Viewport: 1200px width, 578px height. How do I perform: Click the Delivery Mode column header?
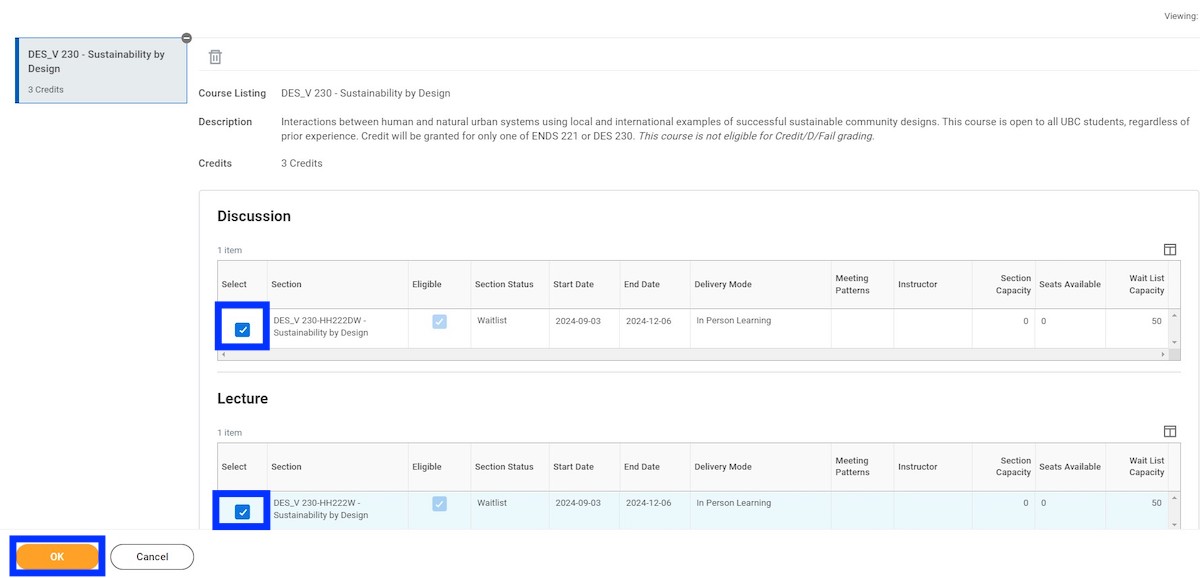click(722, 284)
